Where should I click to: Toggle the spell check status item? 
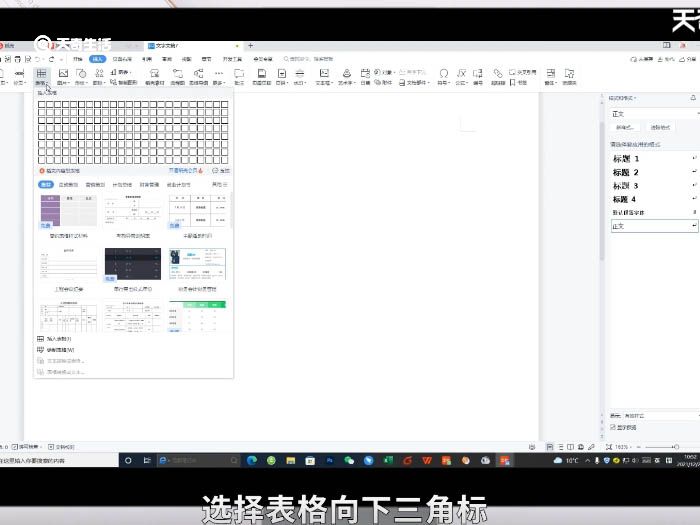click(x=26, y=446)
